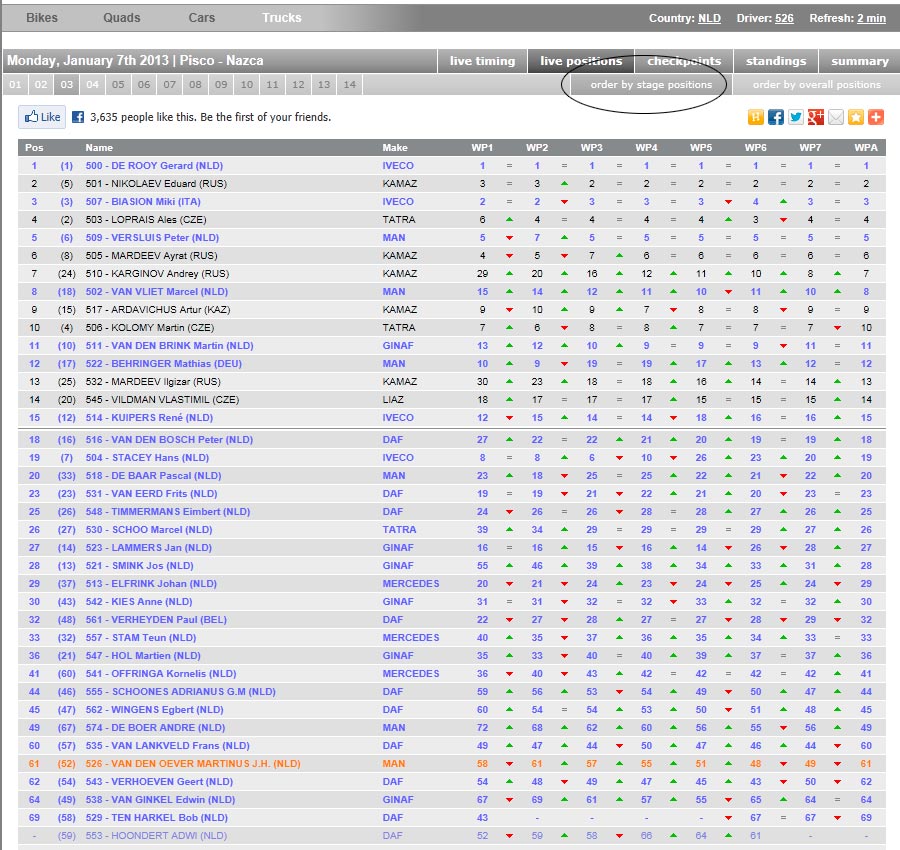This screenshot has height=850, width=900.
Task: Open driver 521 - SMINK Jos
Action: coord(139,566)
